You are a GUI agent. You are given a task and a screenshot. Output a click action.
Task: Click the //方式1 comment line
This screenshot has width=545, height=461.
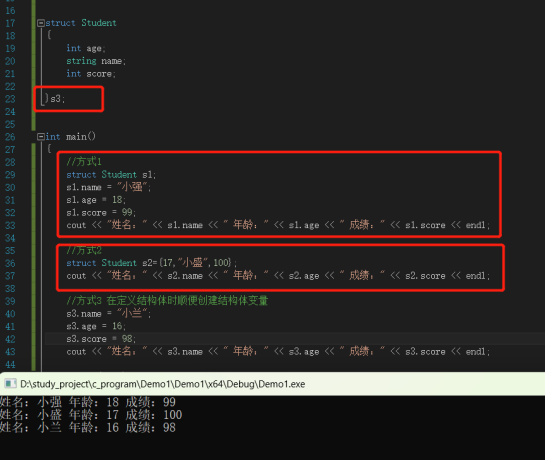84,162
